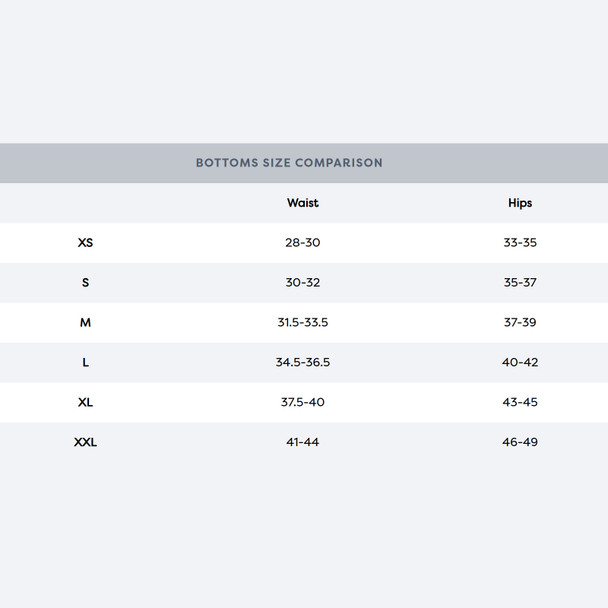Select hips value 40-42
This screenshot has width=608, height=608.
[x=520, y=363]
